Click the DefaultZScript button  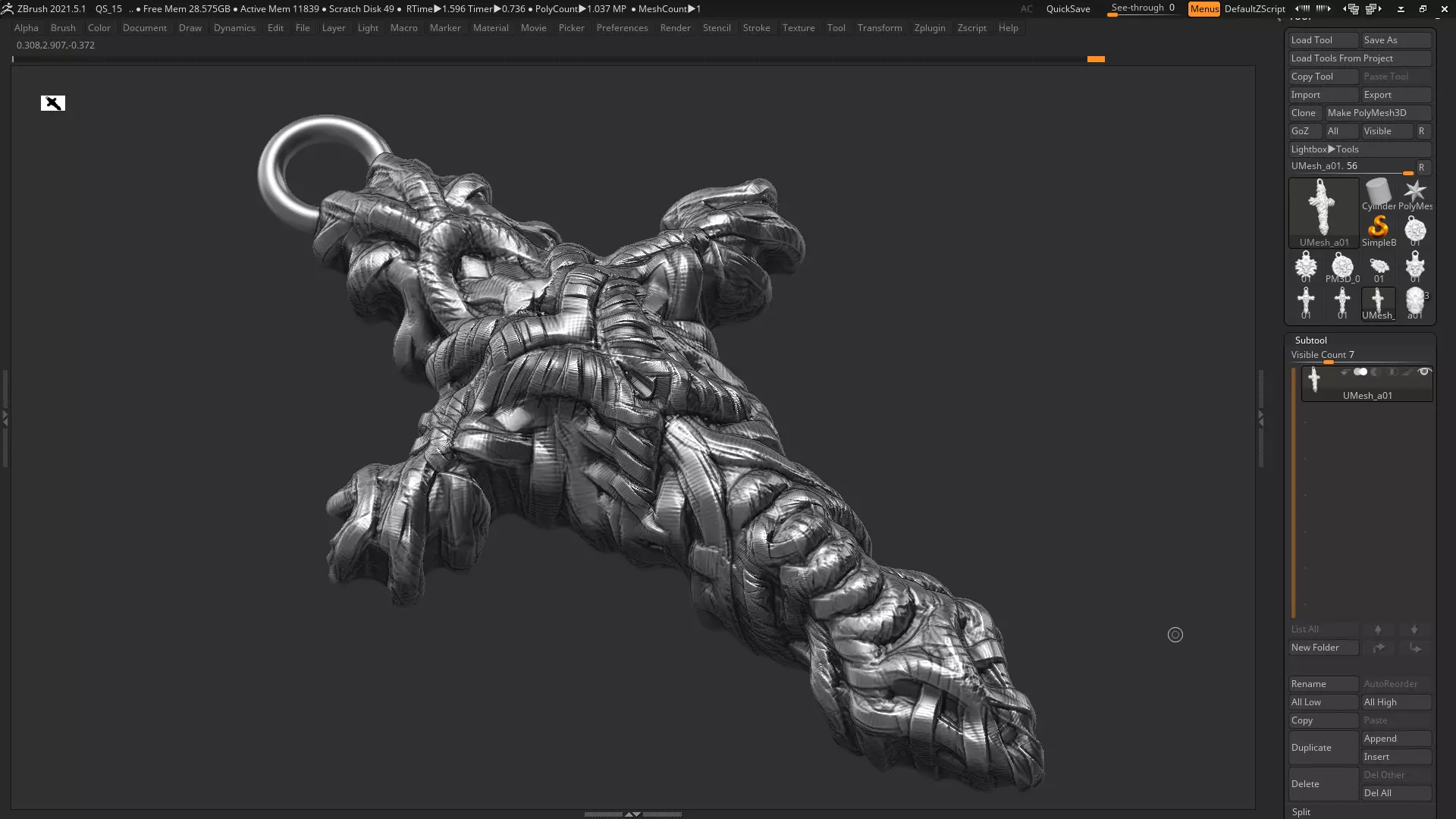(1254, 9)
